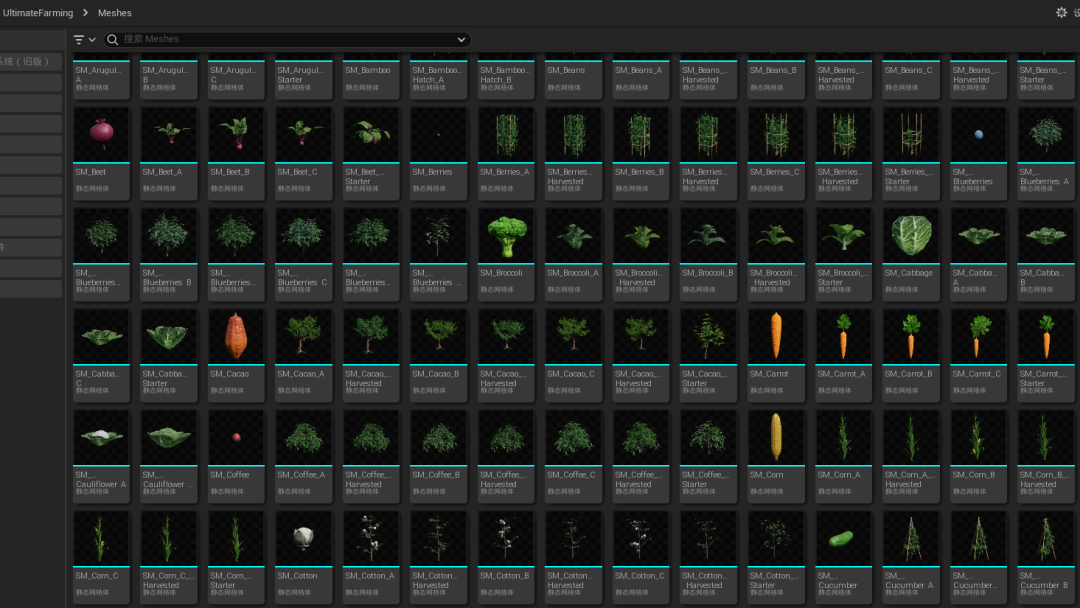Select the SM_Berries_Starter asset
This screenshot has height=608, width=1080.
coord(911,153)
